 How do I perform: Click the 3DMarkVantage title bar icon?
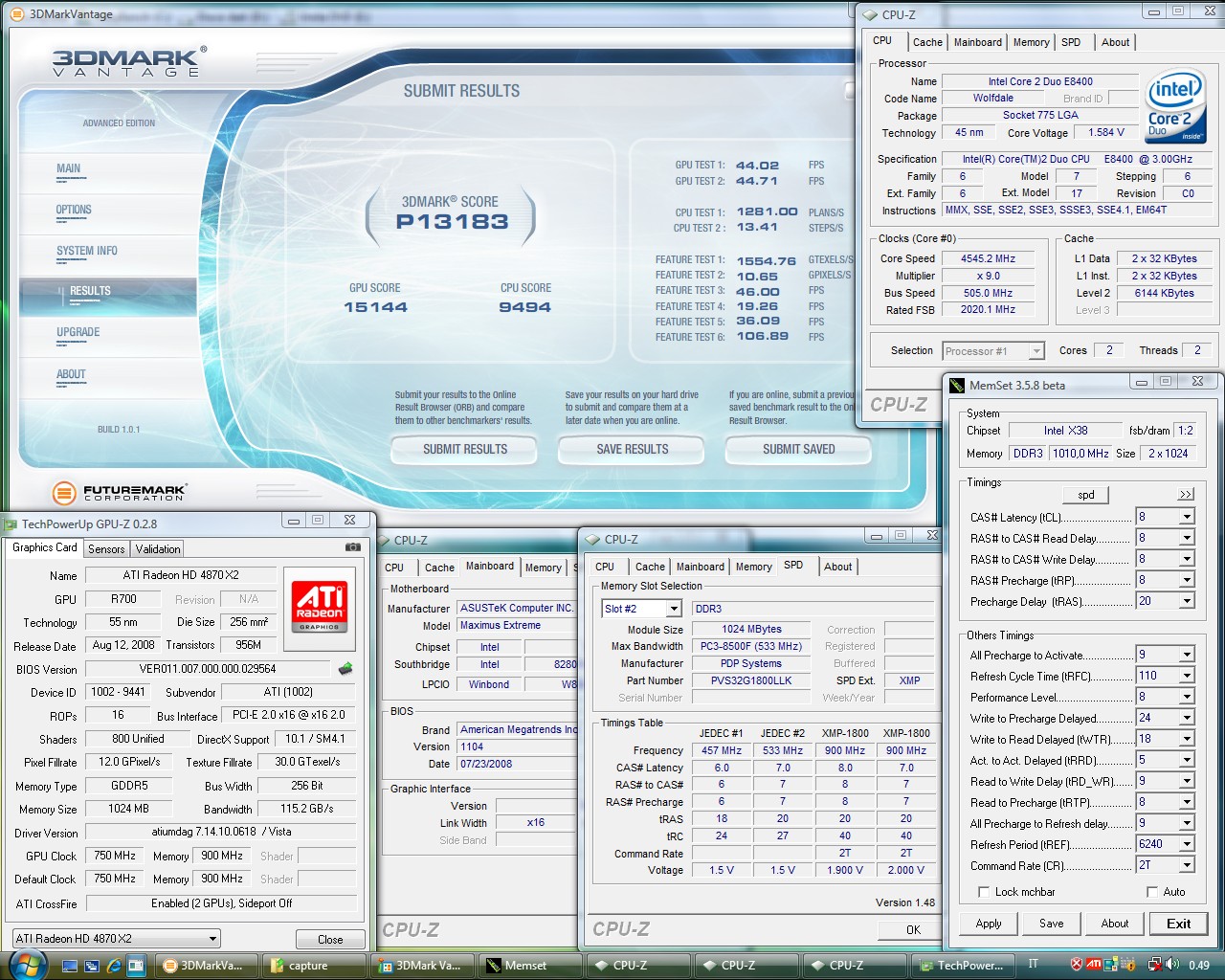pos(16,13)
